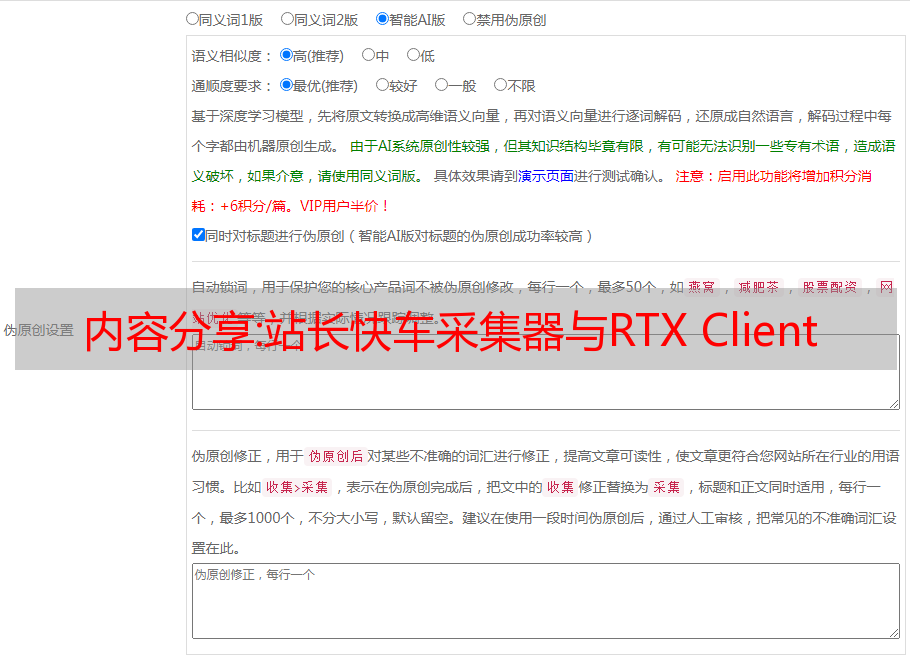Click the red 注意 points warning text
This screenshot has width=911, height=658.
(x=532, y=191)
